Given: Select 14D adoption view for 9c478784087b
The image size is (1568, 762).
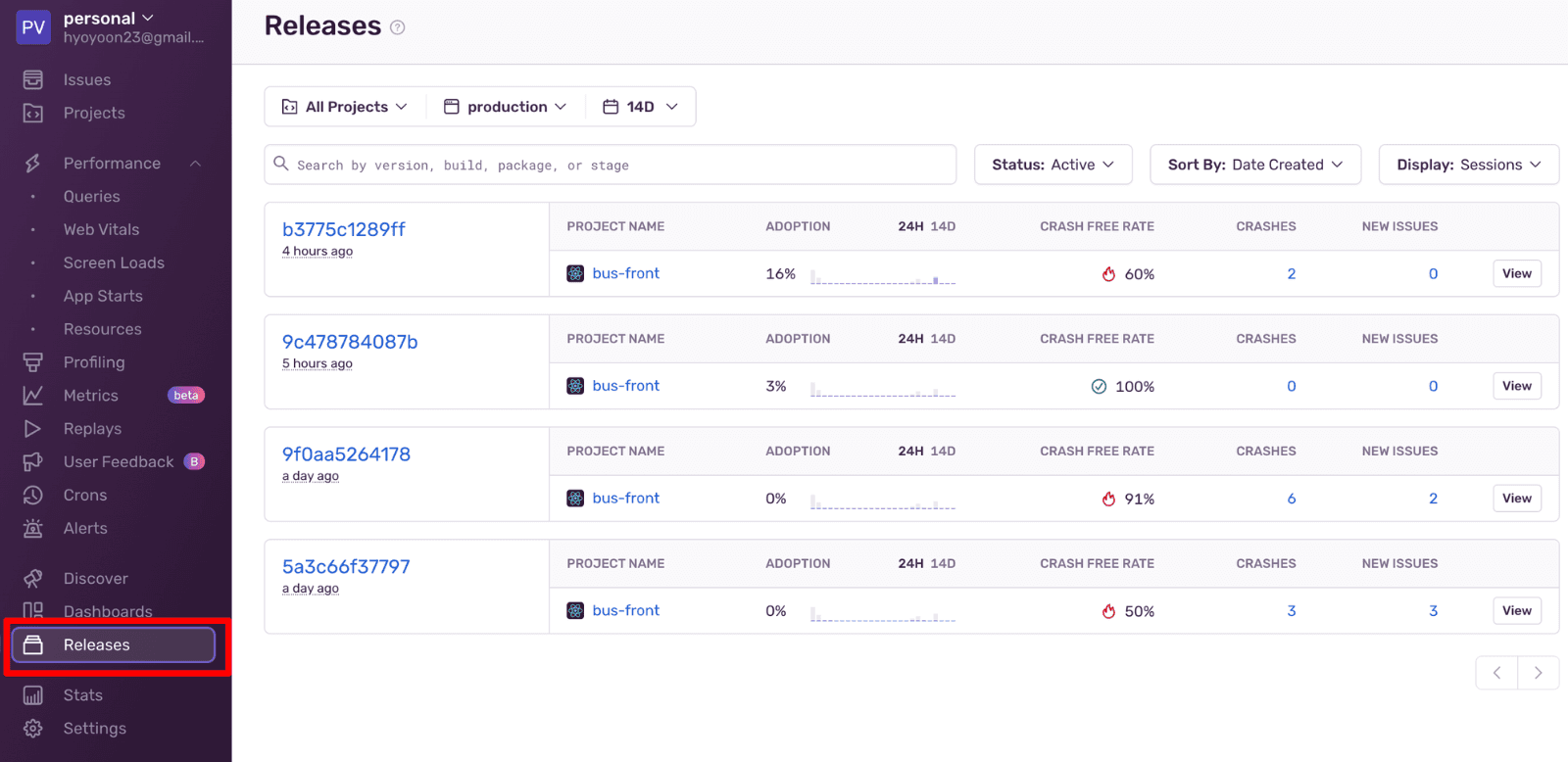Looking at the screenshot, I should 943,339.
